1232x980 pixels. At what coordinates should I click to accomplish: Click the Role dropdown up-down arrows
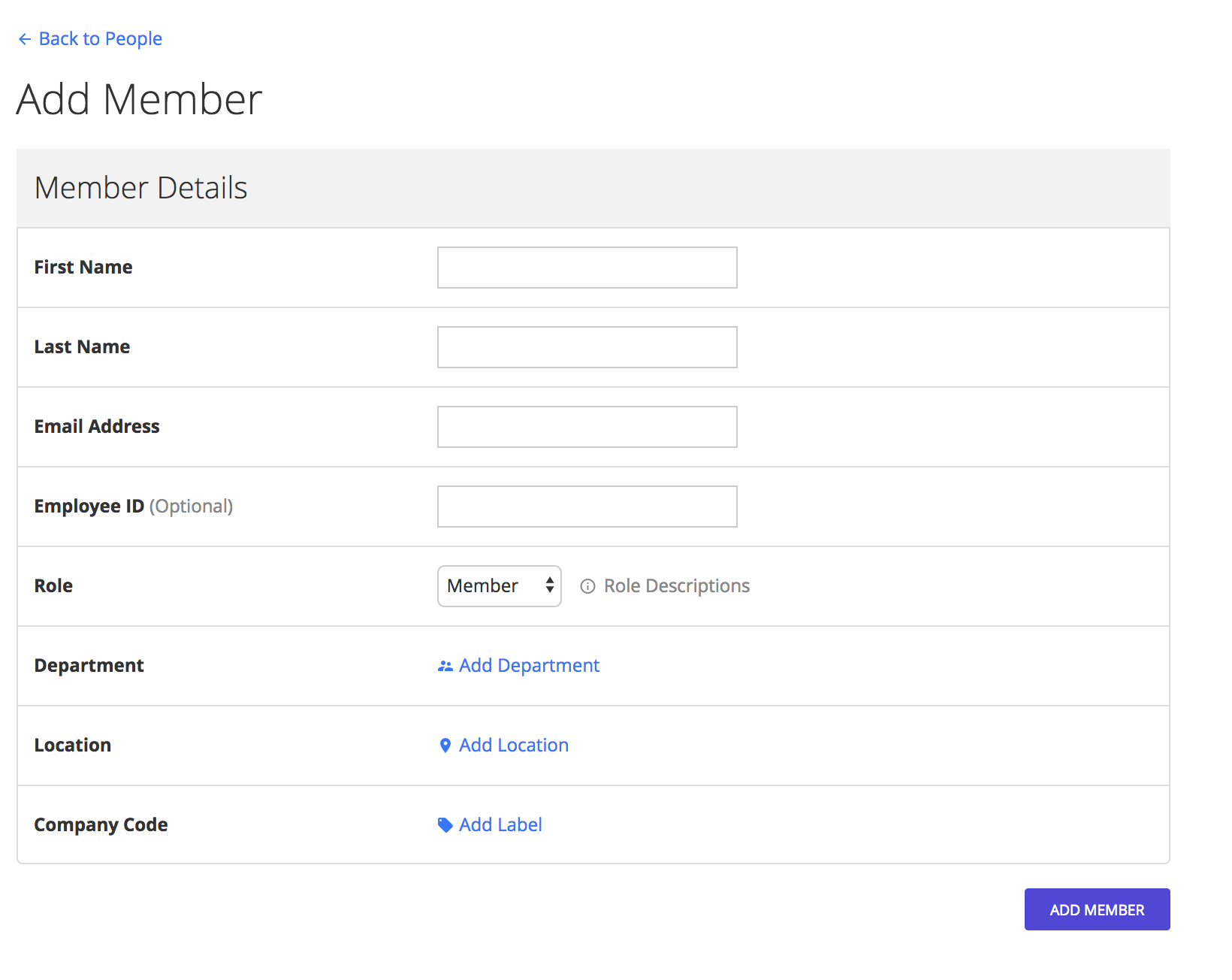point(550,586)
